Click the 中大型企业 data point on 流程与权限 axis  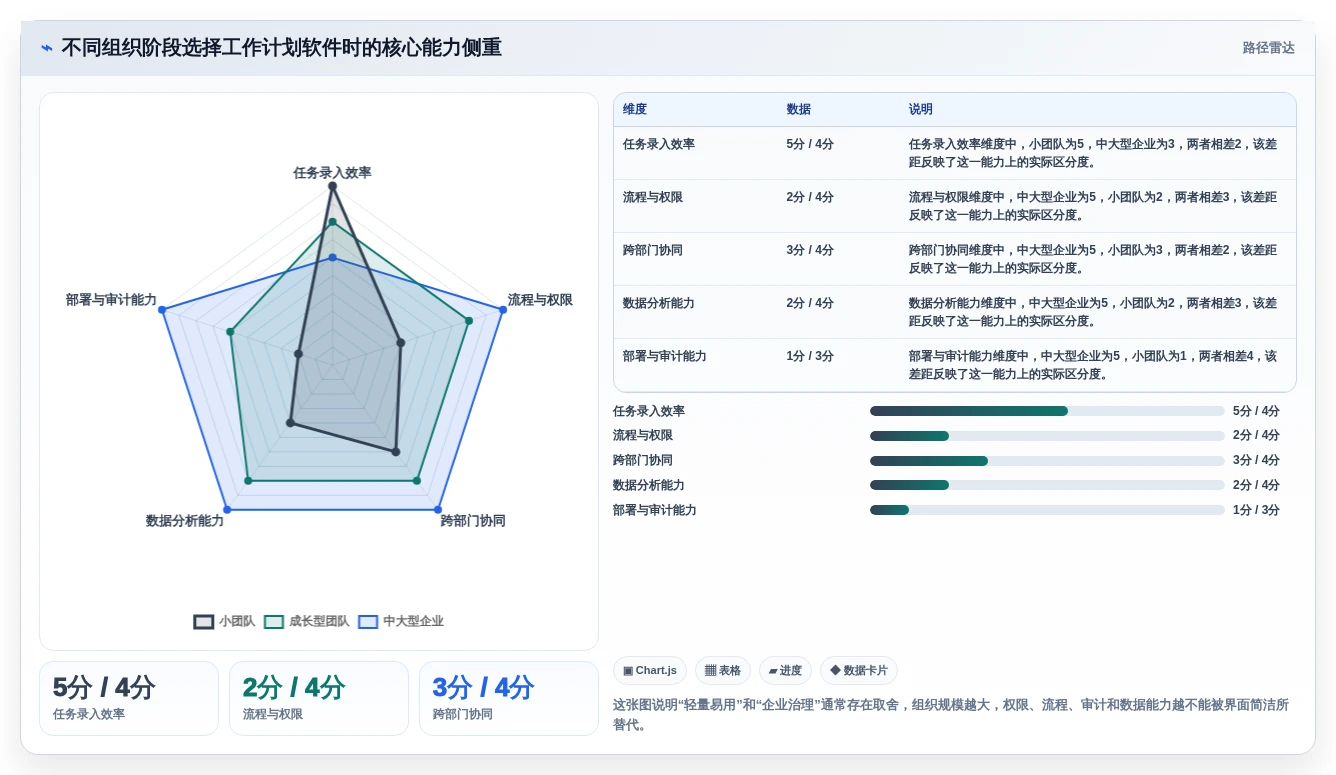502,310
